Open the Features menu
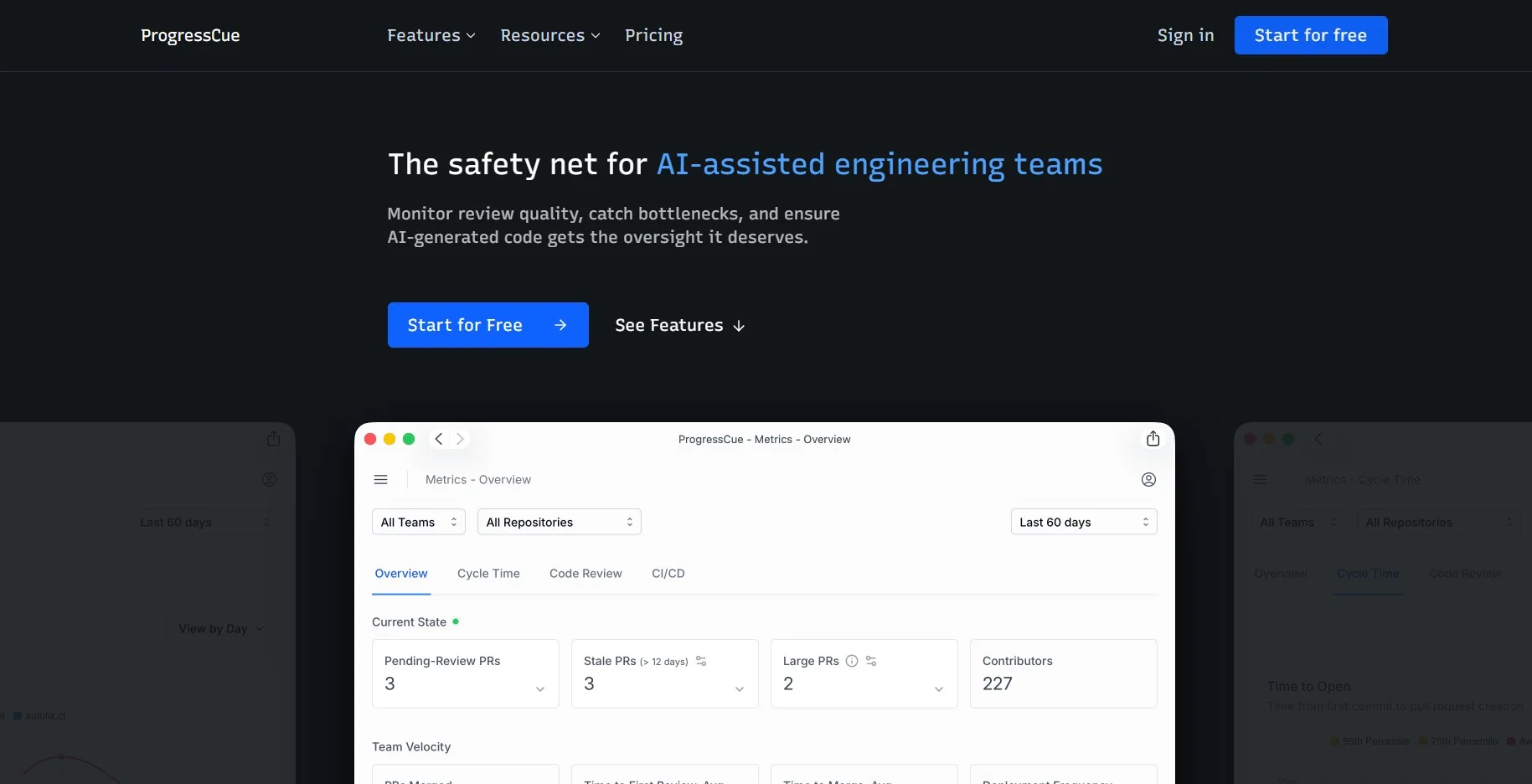This screenshot has height=784, width=1532. tap(431, 35)
